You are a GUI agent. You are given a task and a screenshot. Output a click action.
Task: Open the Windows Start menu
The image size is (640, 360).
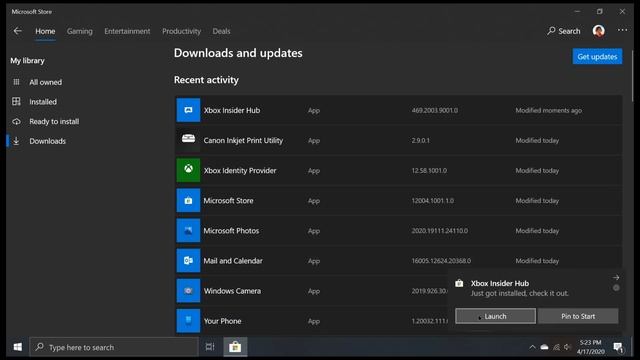18,347
